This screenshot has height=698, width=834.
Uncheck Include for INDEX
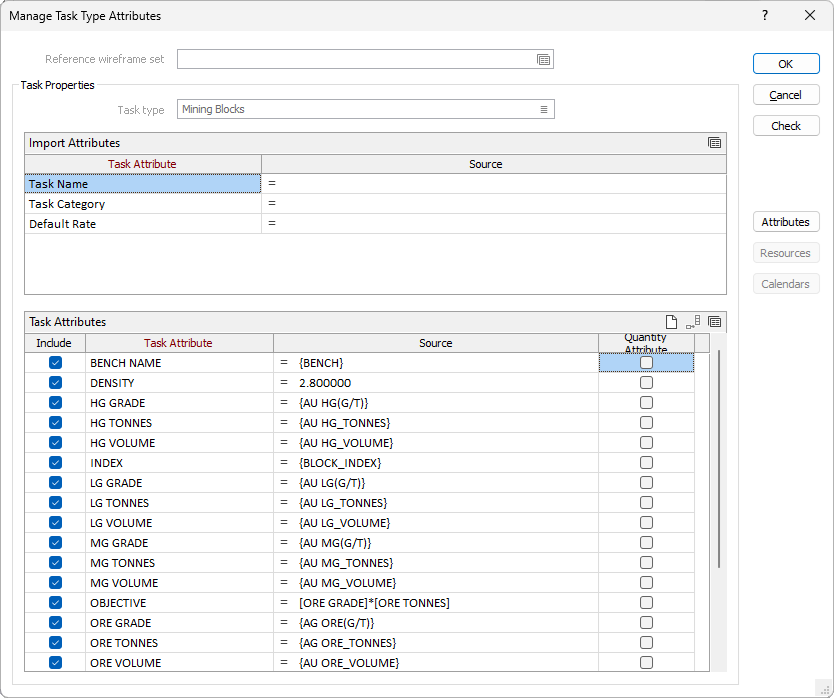click(55, 463)
